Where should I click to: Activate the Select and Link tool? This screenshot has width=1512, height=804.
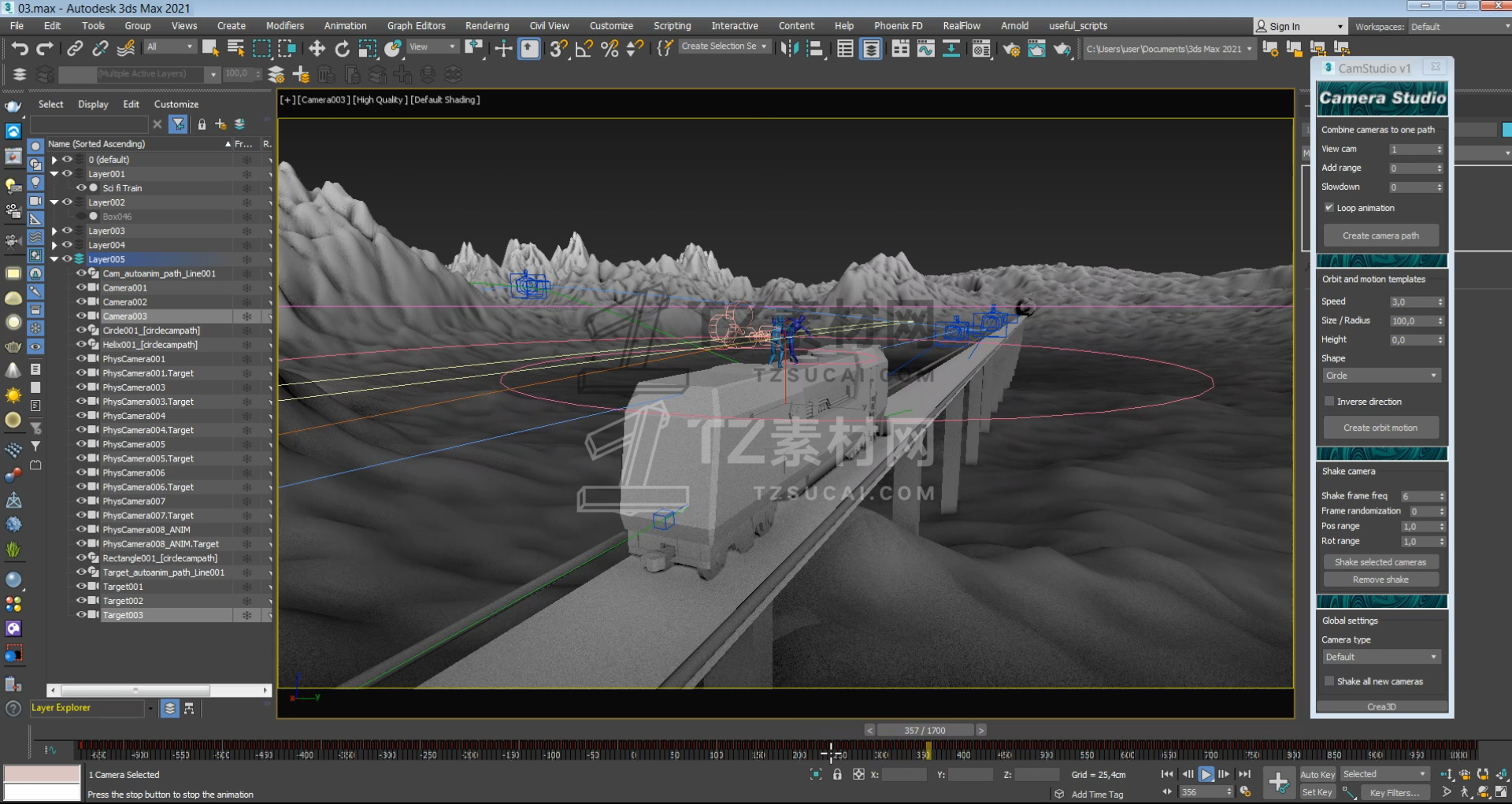click(x=75, y=49)
